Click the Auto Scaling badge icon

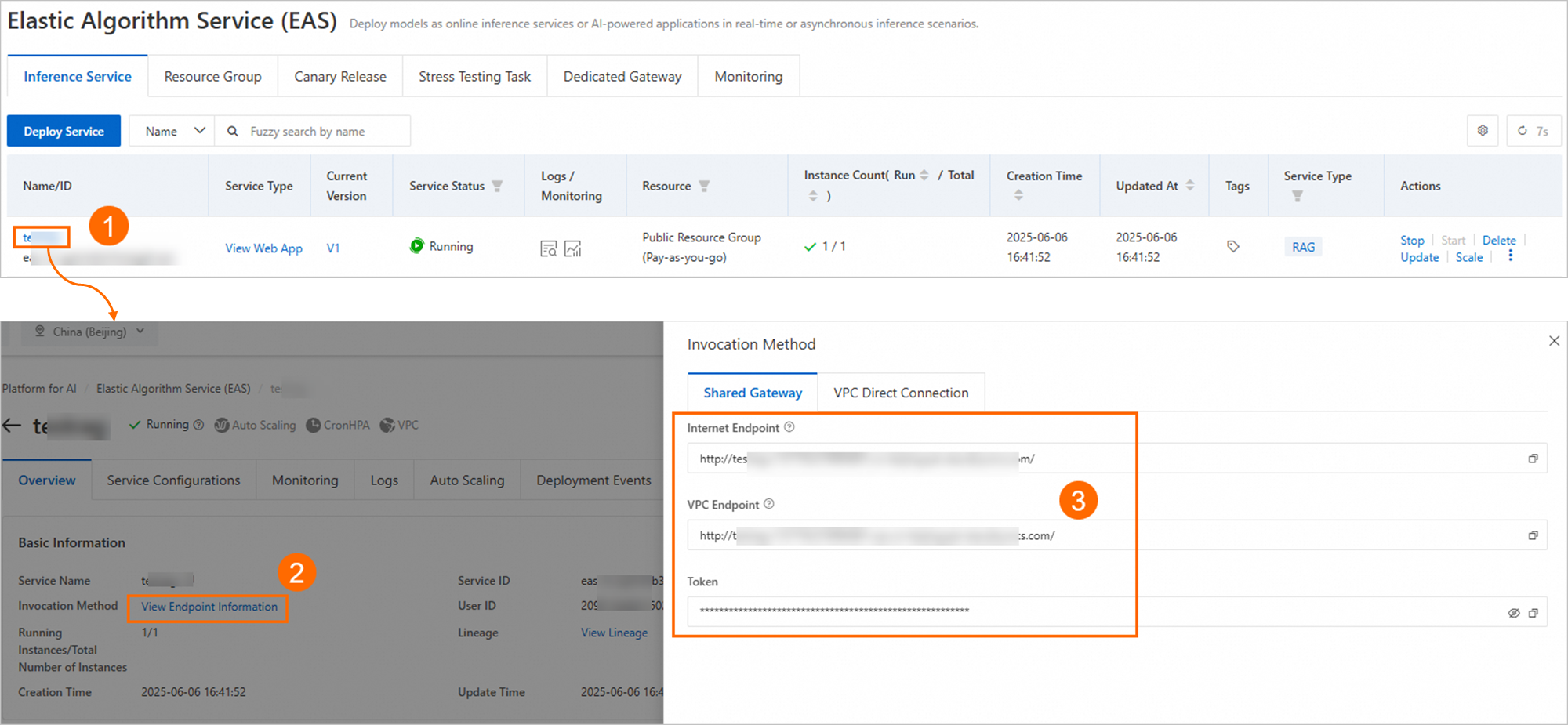[222, 425]
